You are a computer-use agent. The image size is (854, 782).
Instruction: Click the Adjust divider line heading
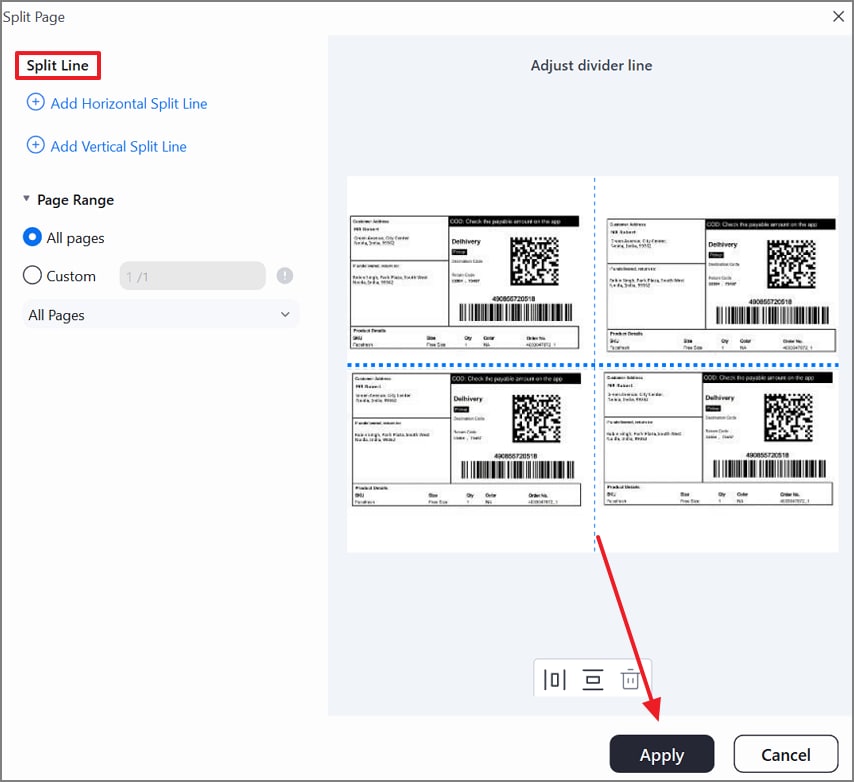pyautogui.click(x=591, y=65)
